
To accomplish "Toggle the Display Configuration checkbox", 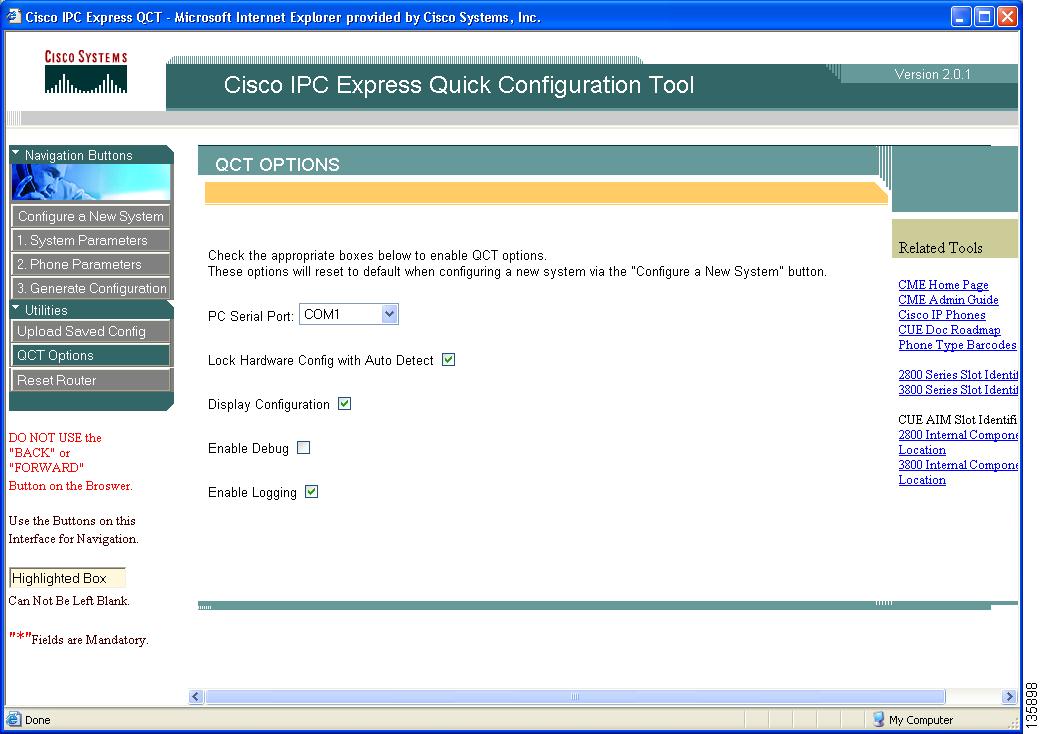I will [344, 404].
